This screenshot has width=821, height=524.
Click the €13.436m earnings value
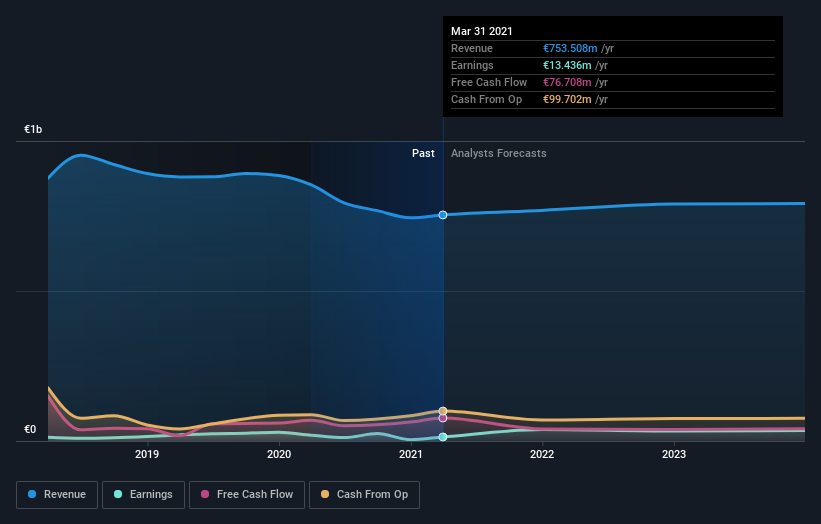(x=567, y=65)
